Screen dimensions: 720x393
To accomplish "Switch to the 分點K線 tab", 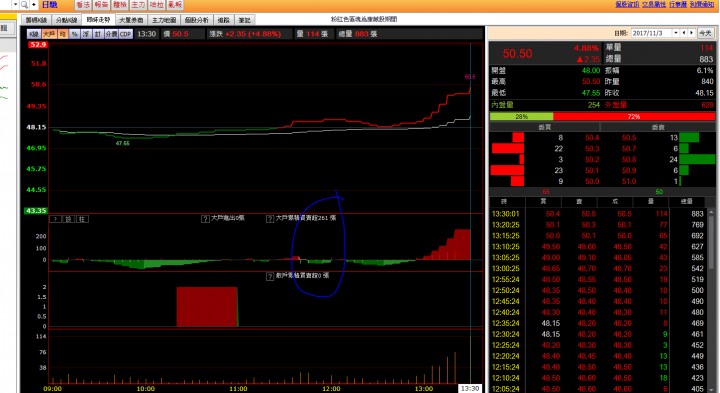I will pyautogui.click(x=67, y=20).
